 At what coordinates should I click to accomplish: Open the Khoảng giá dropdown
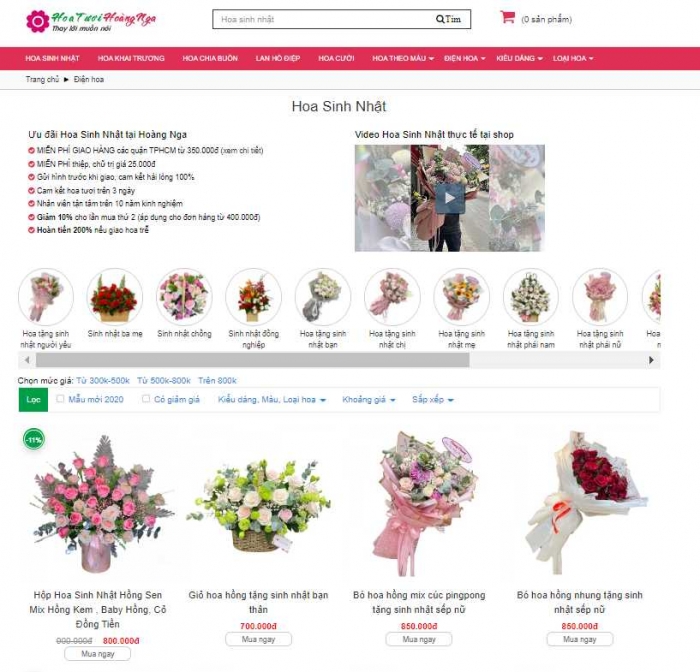369,400
